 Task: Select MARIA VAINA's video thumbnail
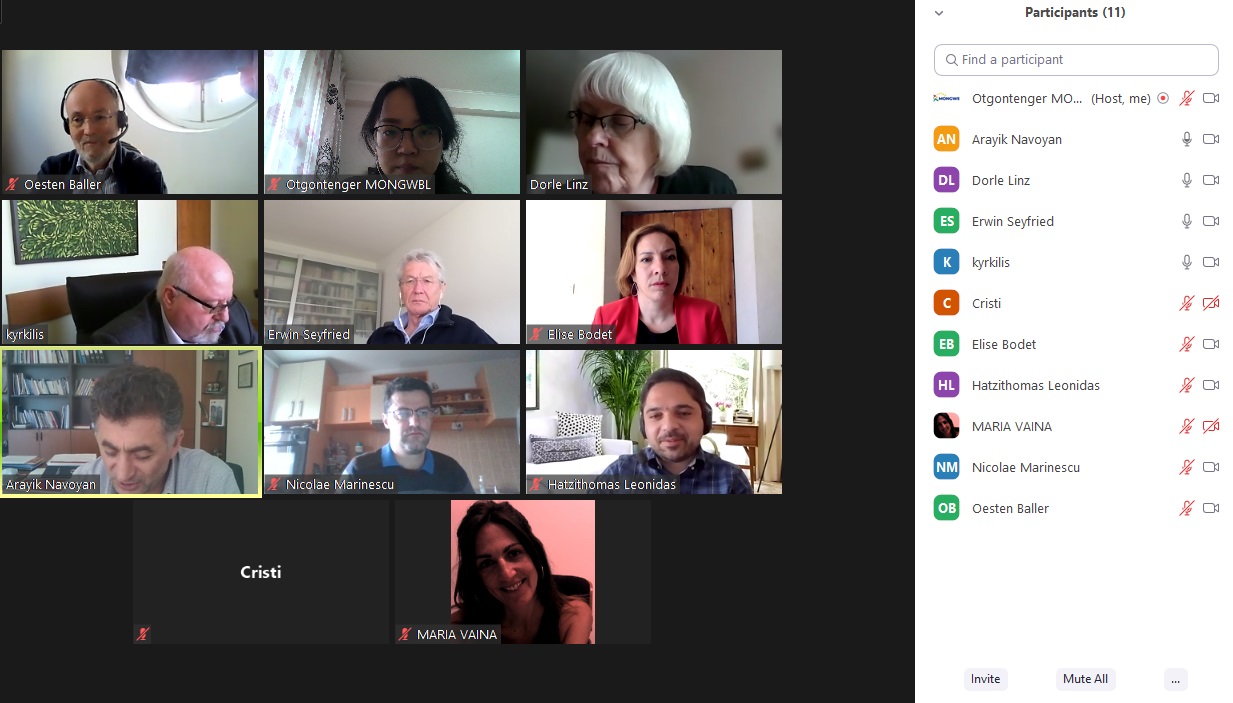(523, 572)
